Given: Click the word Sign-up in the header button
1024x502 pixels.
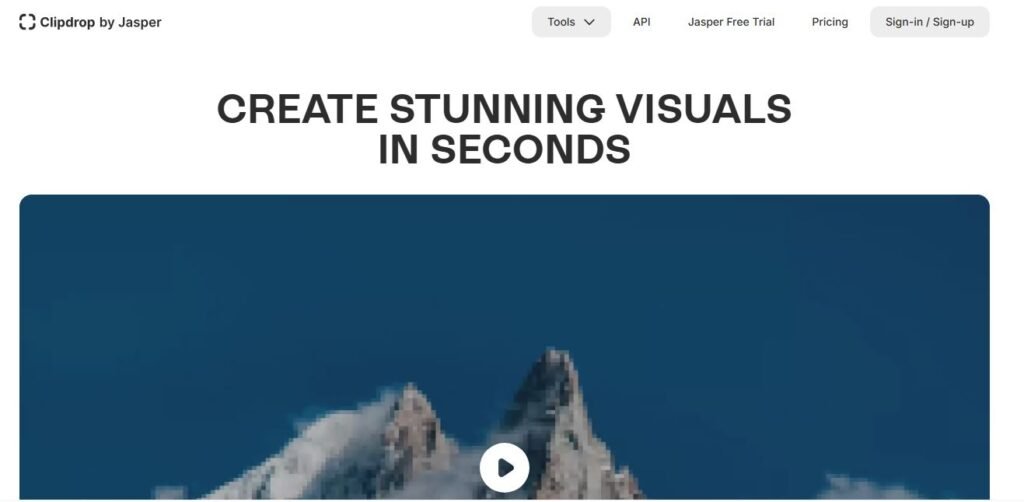Looking at the screenshot, I should (953, 22).
